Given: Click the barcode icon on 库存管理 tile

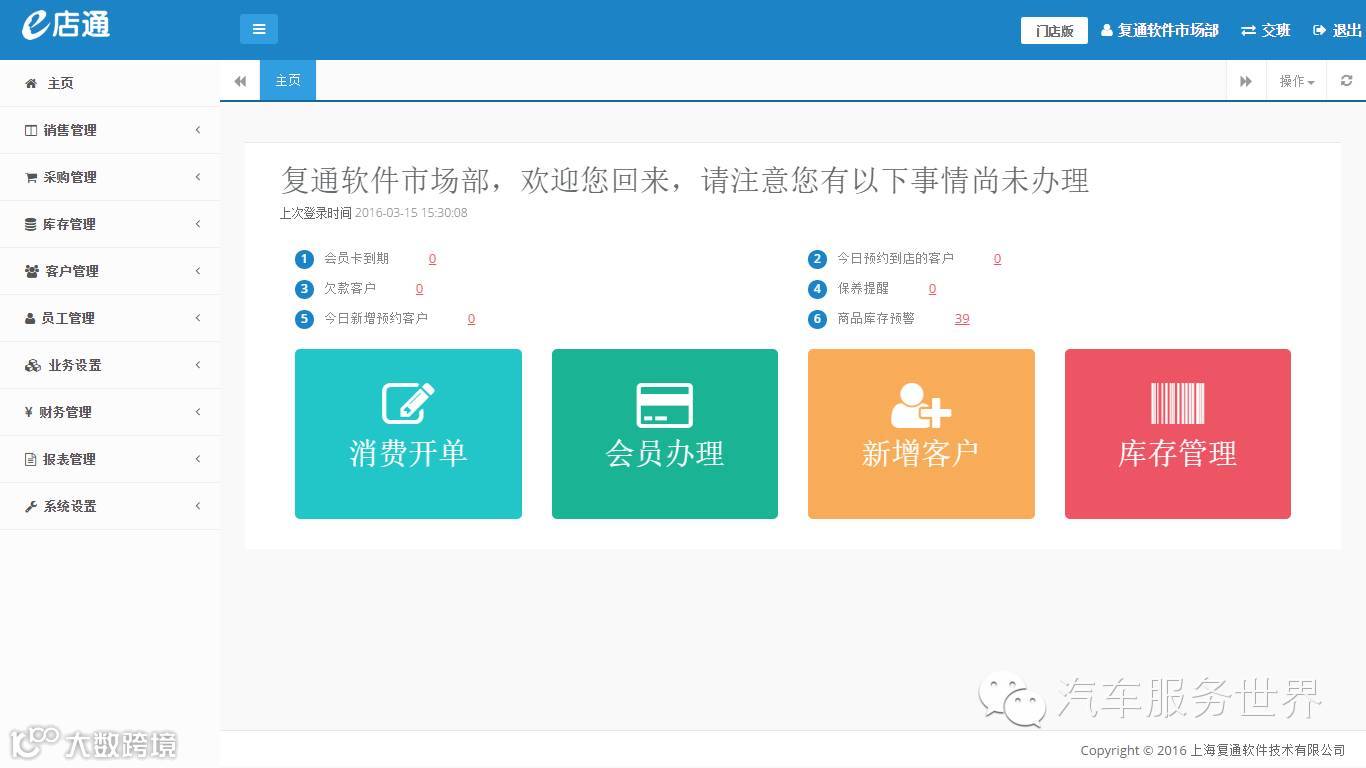Looking at the screenshot, I should pyautogui.click(x=1178, y=404).
